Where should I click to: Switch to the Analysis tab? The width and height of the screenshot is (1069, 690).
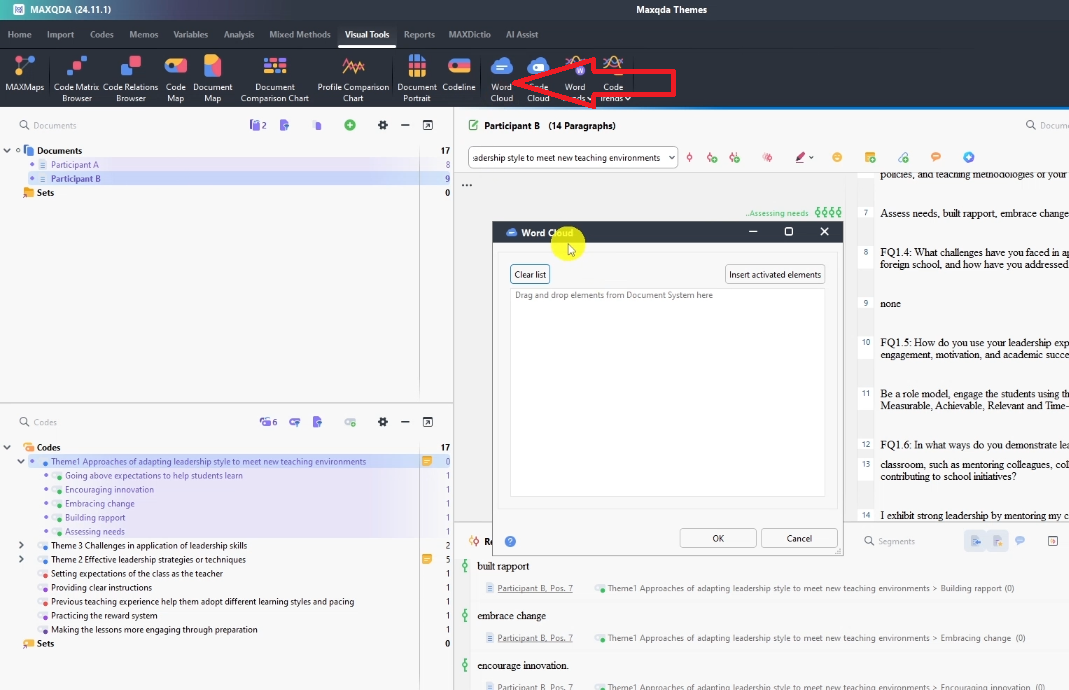pyautogui.click(x=238, y=35)
